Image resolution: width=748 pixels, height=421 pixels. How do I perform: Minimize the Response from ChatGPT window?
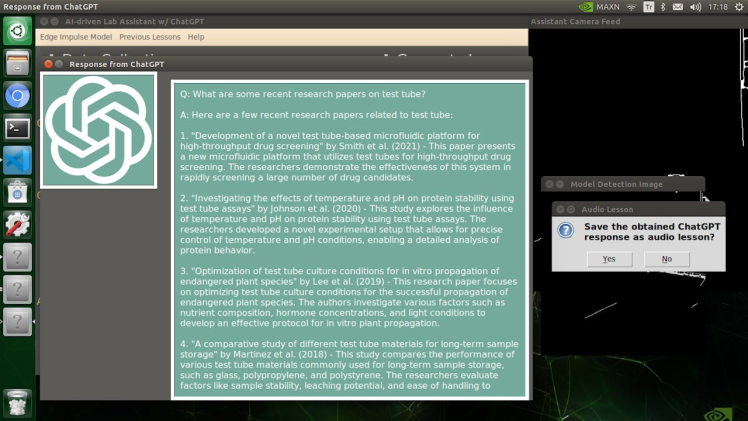pyautogui.click(x=59, y=64)
